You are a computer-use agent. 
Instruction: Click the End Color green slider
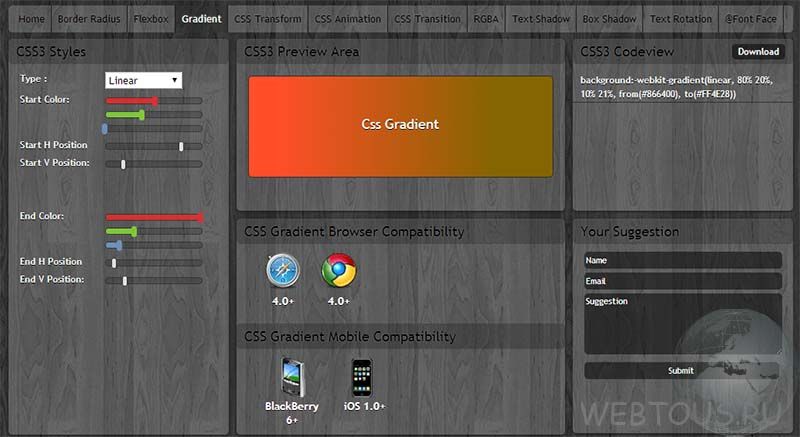pos(154,232)
